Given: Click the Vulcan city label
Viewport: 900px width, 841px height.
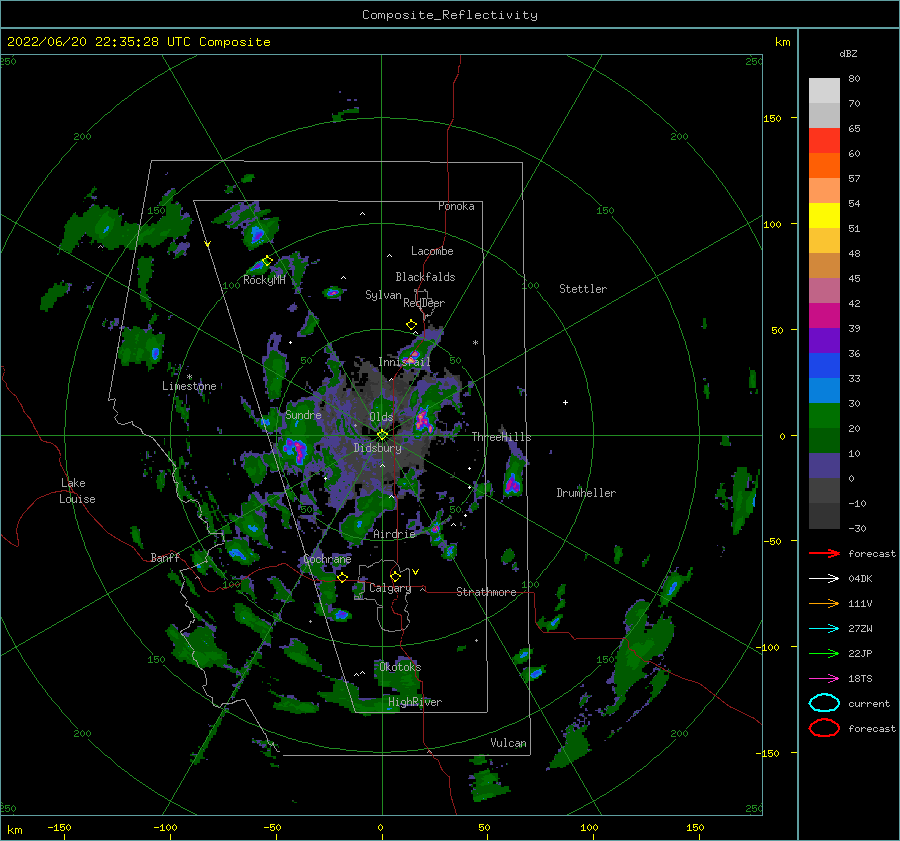Looking at the screenshot, I should (508, 743).
